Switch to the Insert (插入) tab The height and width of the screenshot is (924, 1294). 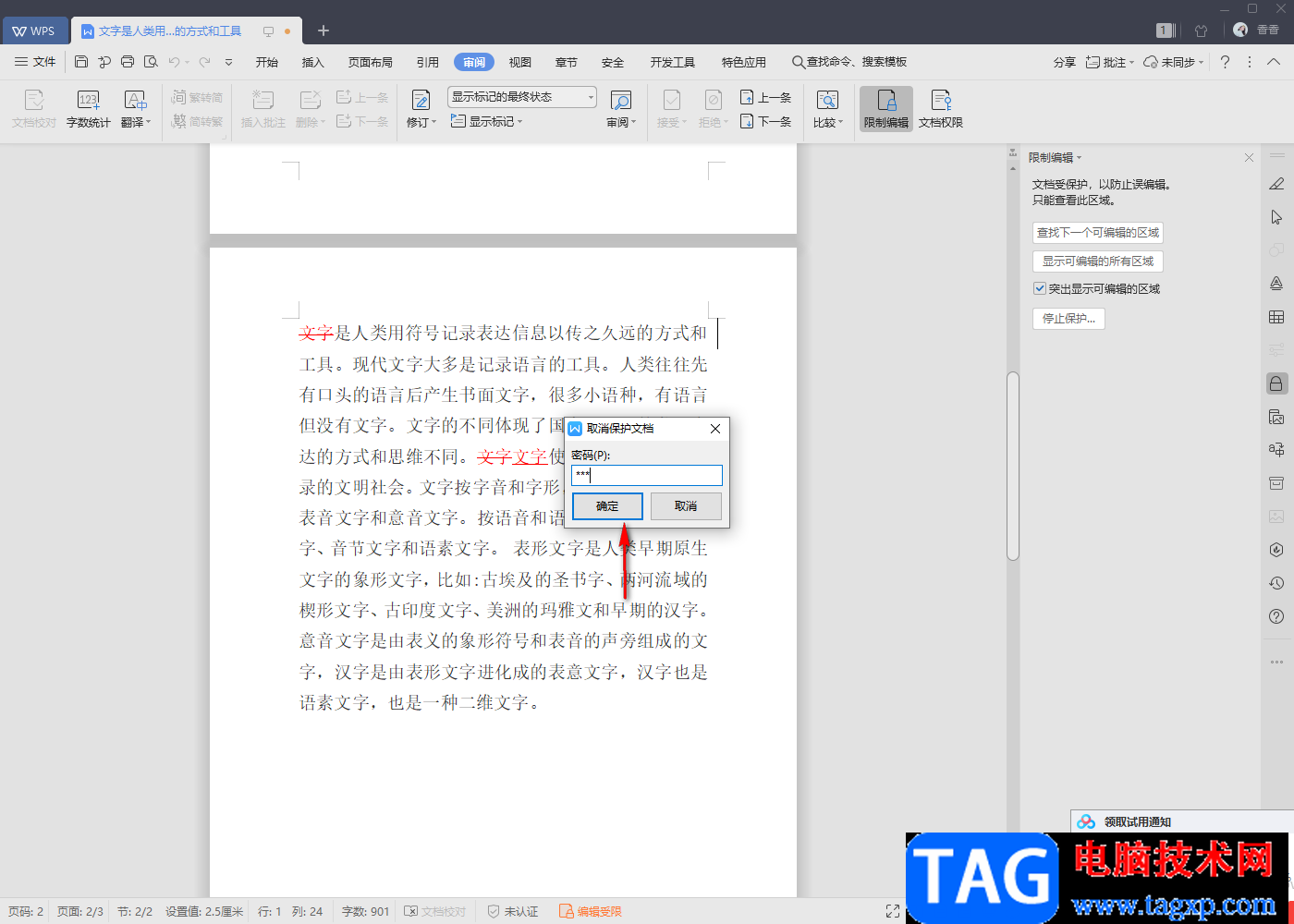[313, 62]
